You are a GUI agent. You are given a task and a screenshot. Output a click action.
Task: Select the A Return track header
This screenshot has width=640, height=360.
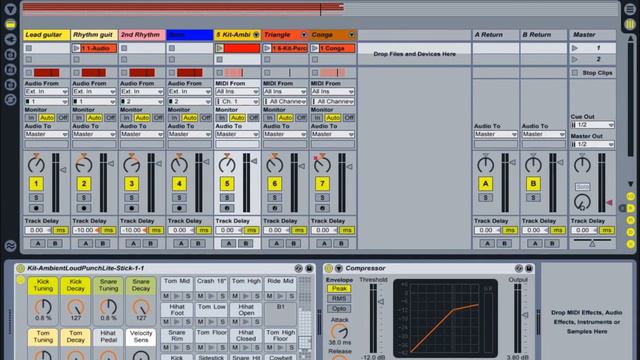pos(496,35)
